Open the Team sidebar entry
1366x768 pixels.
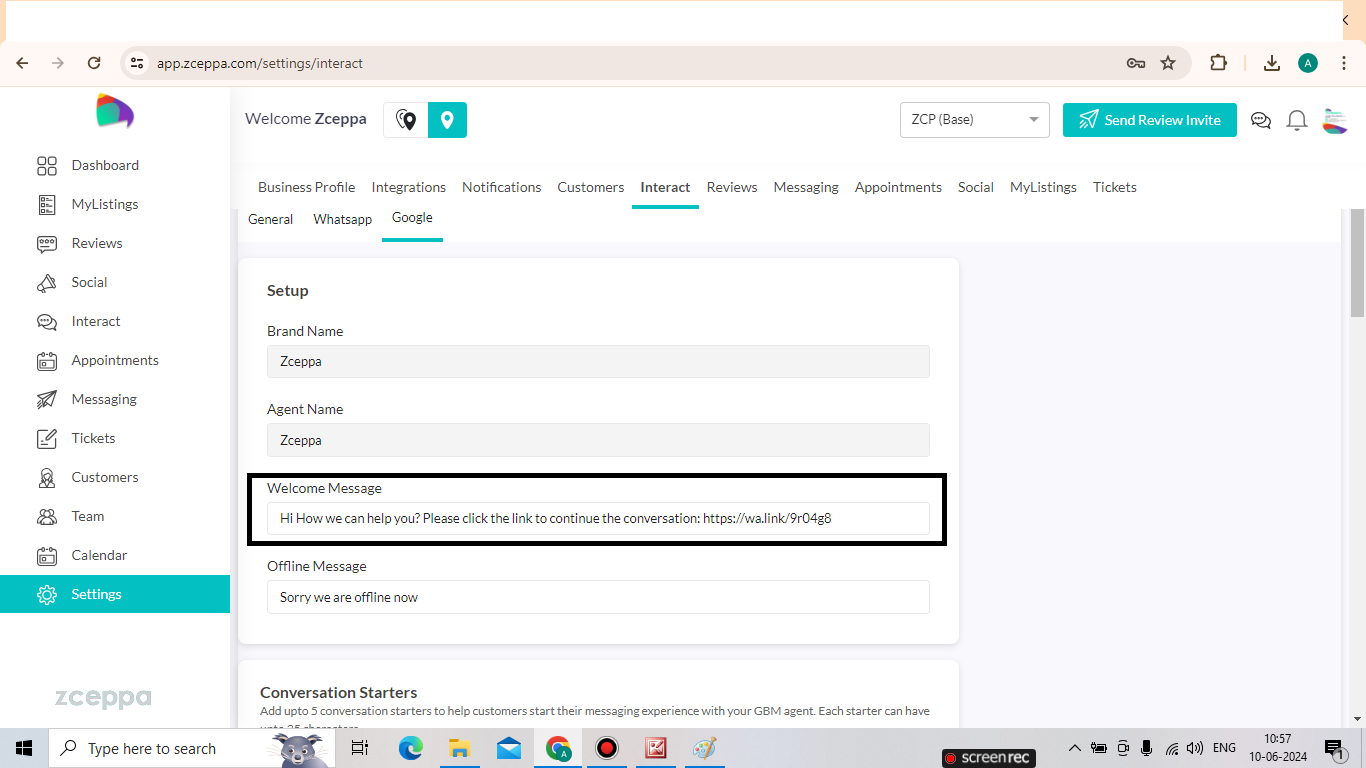click(70, 516)
